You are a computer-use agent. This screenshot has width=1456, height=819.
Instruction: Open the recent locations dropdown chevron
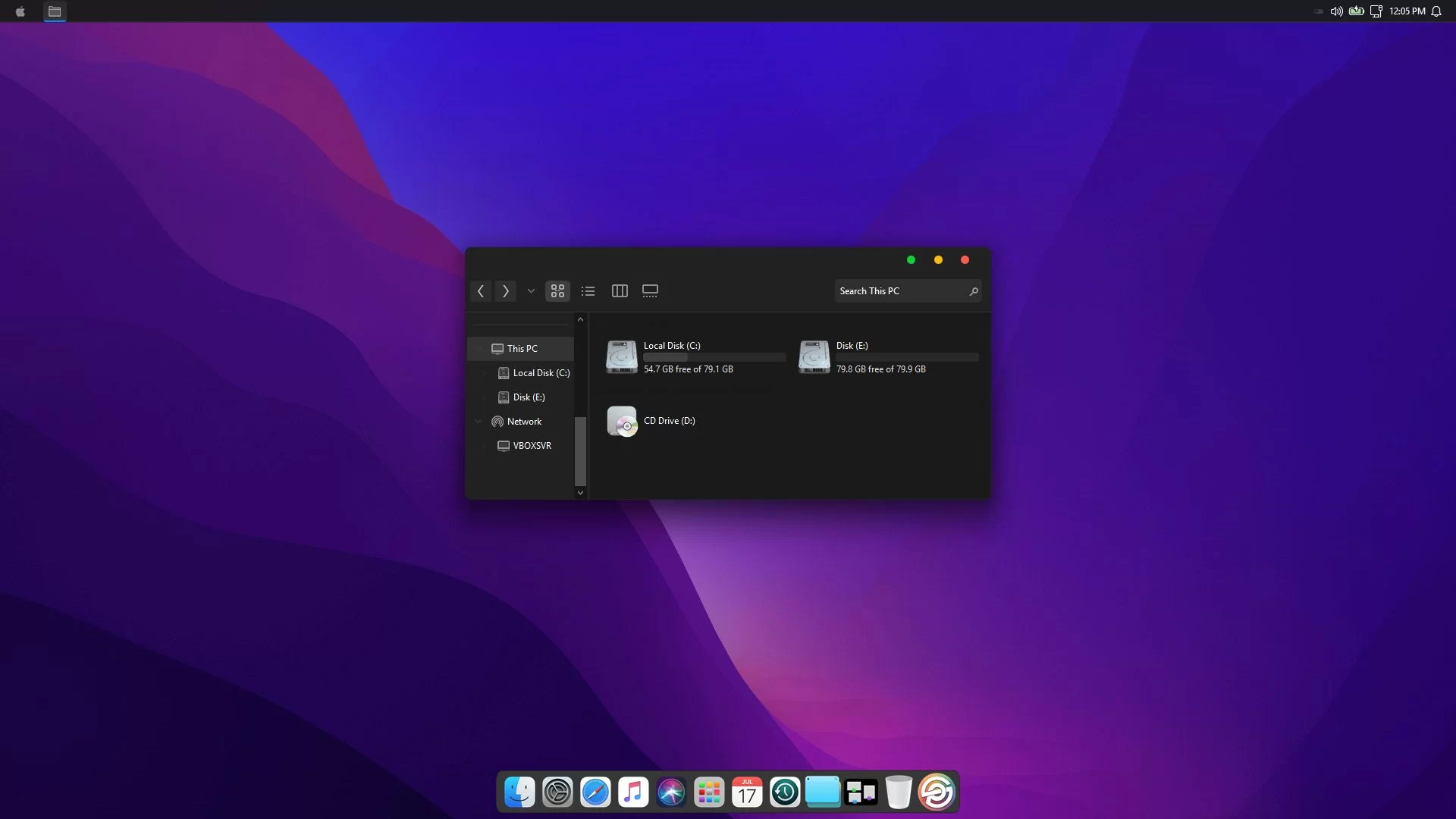point(531,291)
